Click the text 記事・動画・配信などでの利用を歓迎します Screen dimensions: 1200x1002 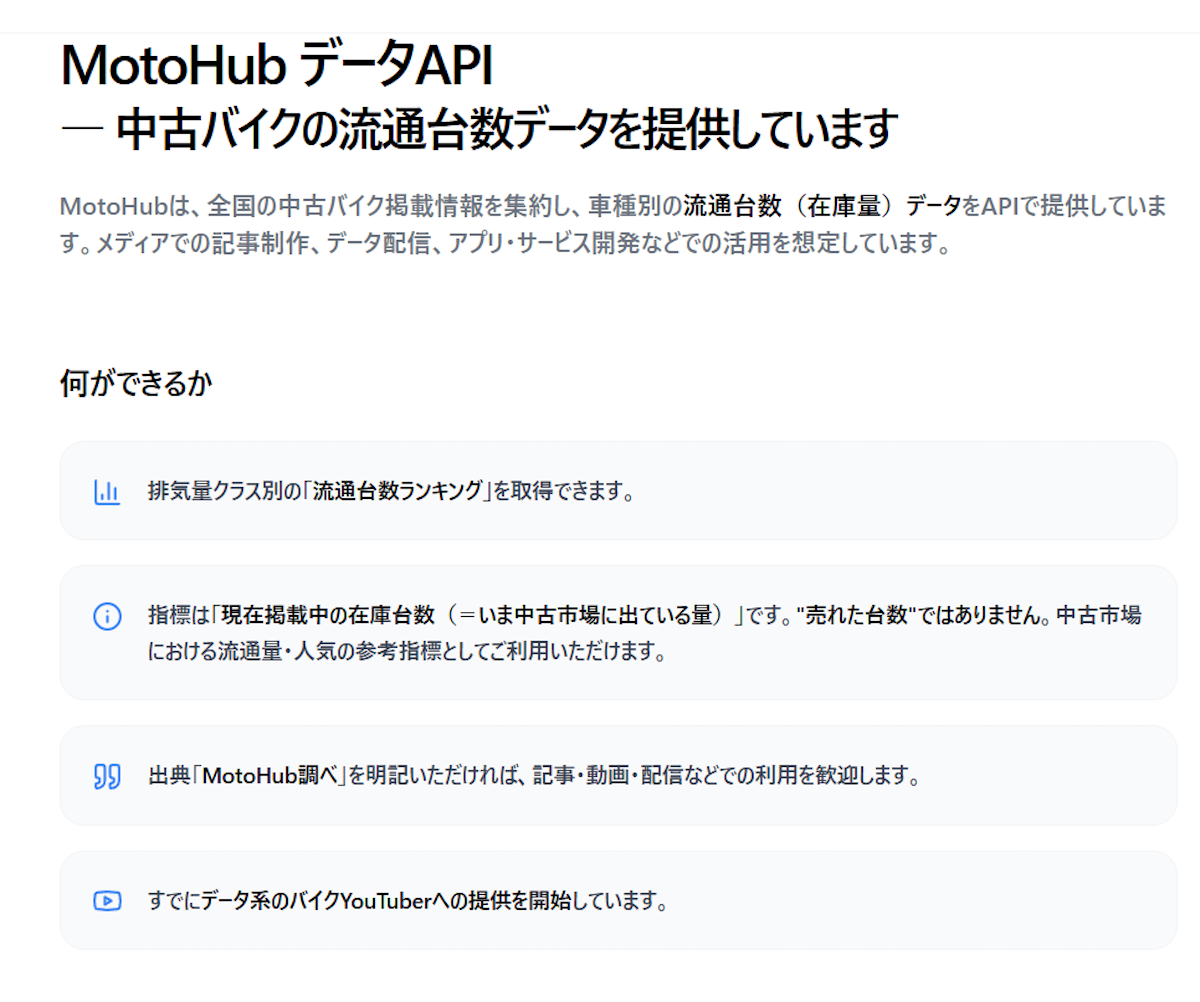click(725, 776)
